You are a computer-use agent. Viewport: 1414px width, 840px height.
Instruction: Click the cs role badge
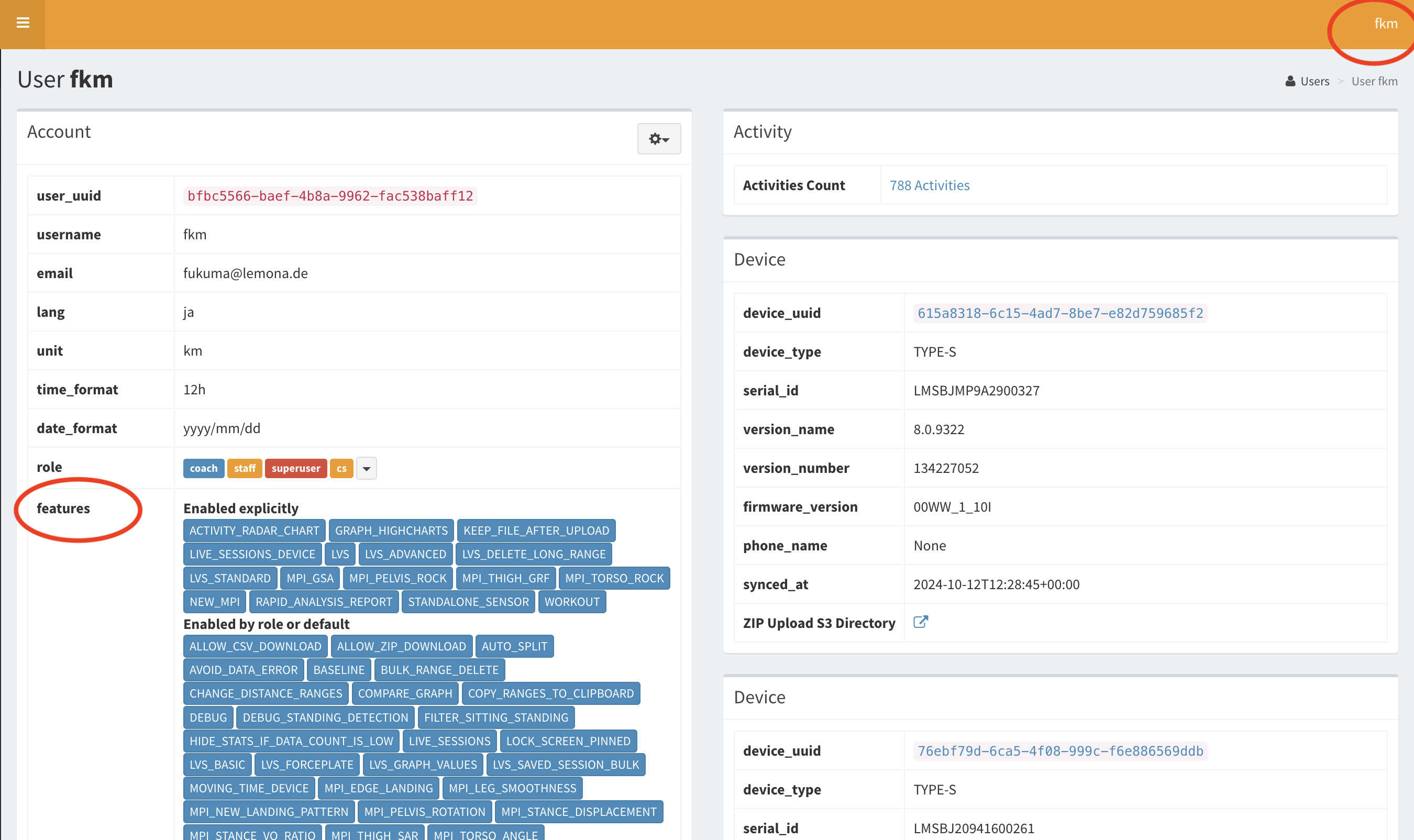click(x=341, y=469)
